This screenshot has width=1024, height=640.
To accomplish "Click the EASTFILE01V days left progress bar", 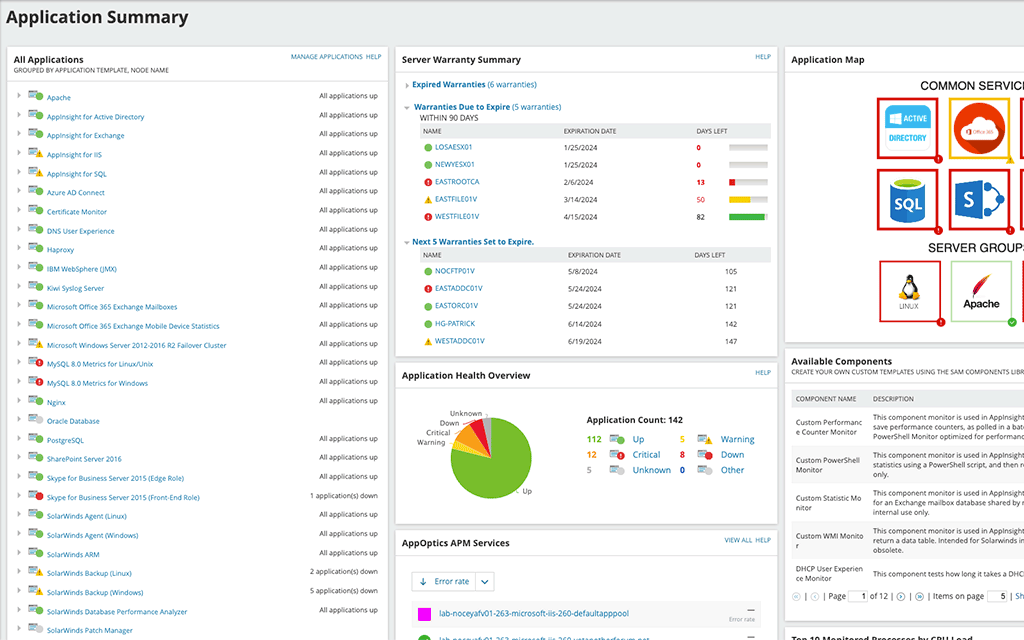I will [748, 200].
